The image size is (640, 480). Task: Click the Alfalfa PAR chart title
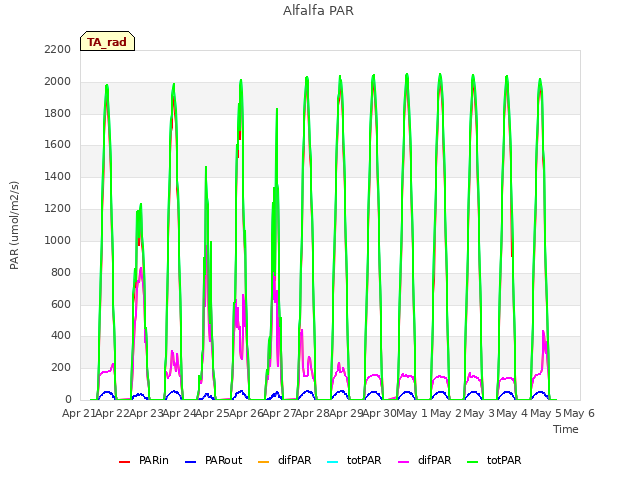tap(318, 10)
